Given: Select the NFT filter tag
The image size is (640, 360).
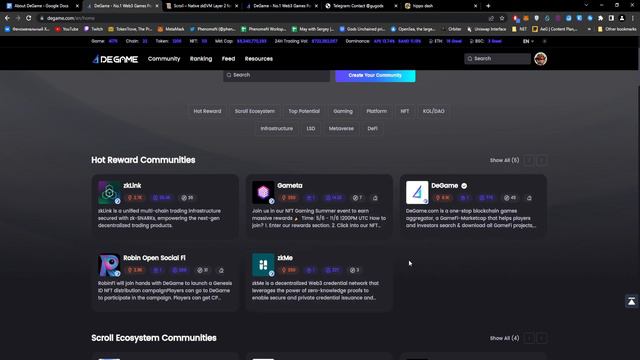Looking at the screenshot, I should click(x=404, y=111).
